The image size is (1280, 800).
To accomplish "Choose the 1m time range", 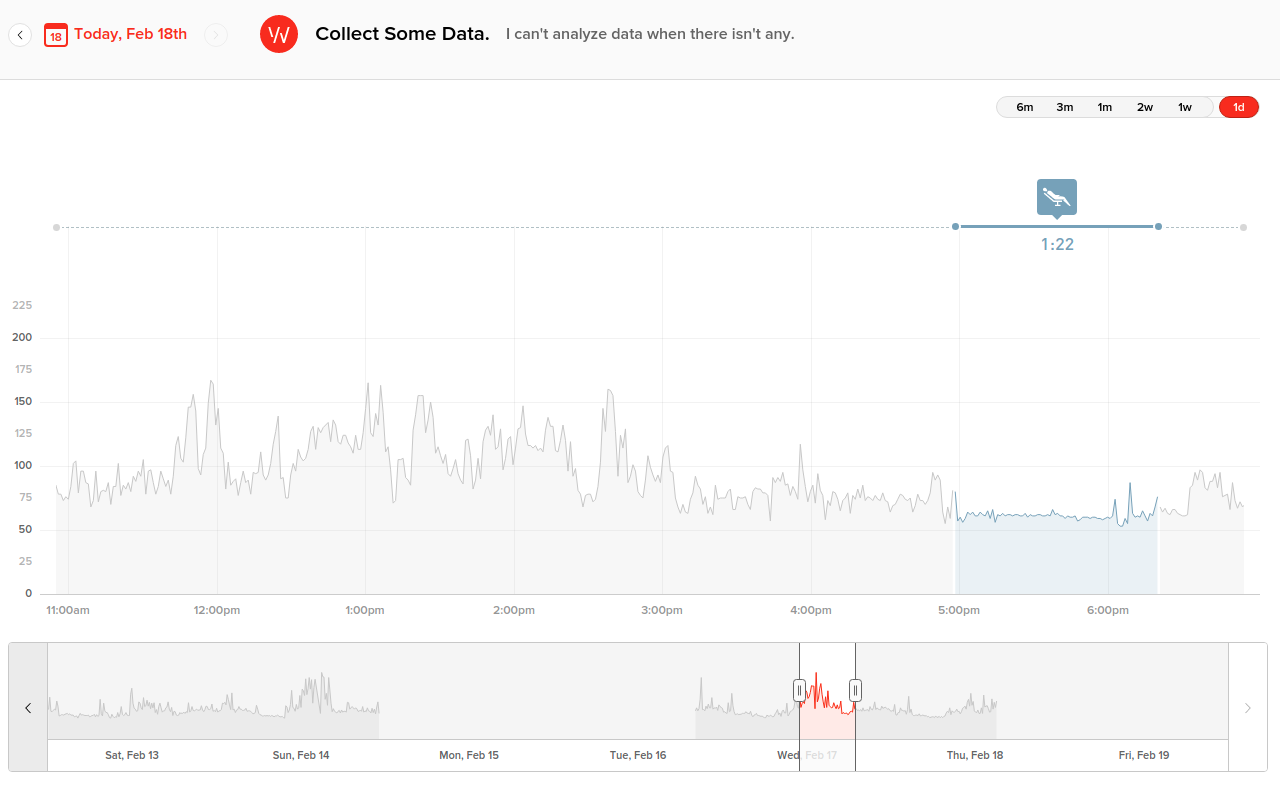I will [x=1104, y=107].
